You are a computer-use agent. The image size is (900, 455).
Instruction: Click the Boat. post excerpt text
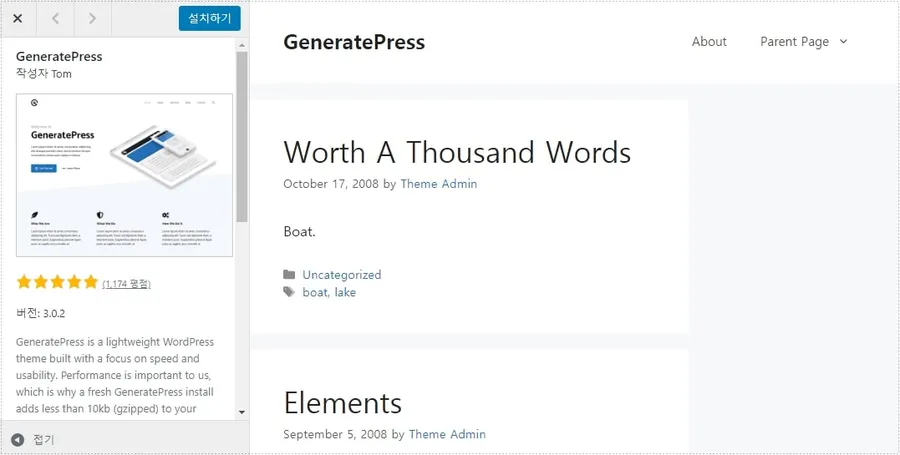[300, 232]
